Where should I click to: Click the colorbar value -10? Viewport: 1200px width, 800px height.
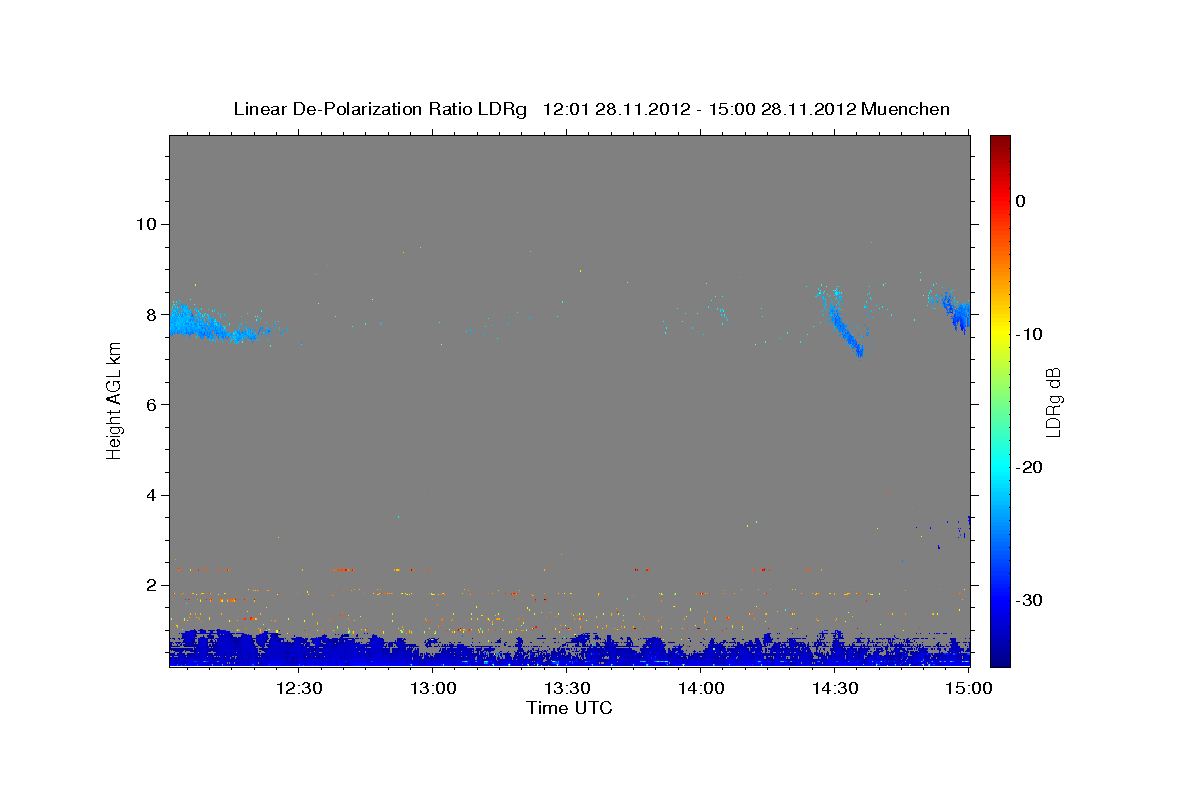[x=1030, y=334]
